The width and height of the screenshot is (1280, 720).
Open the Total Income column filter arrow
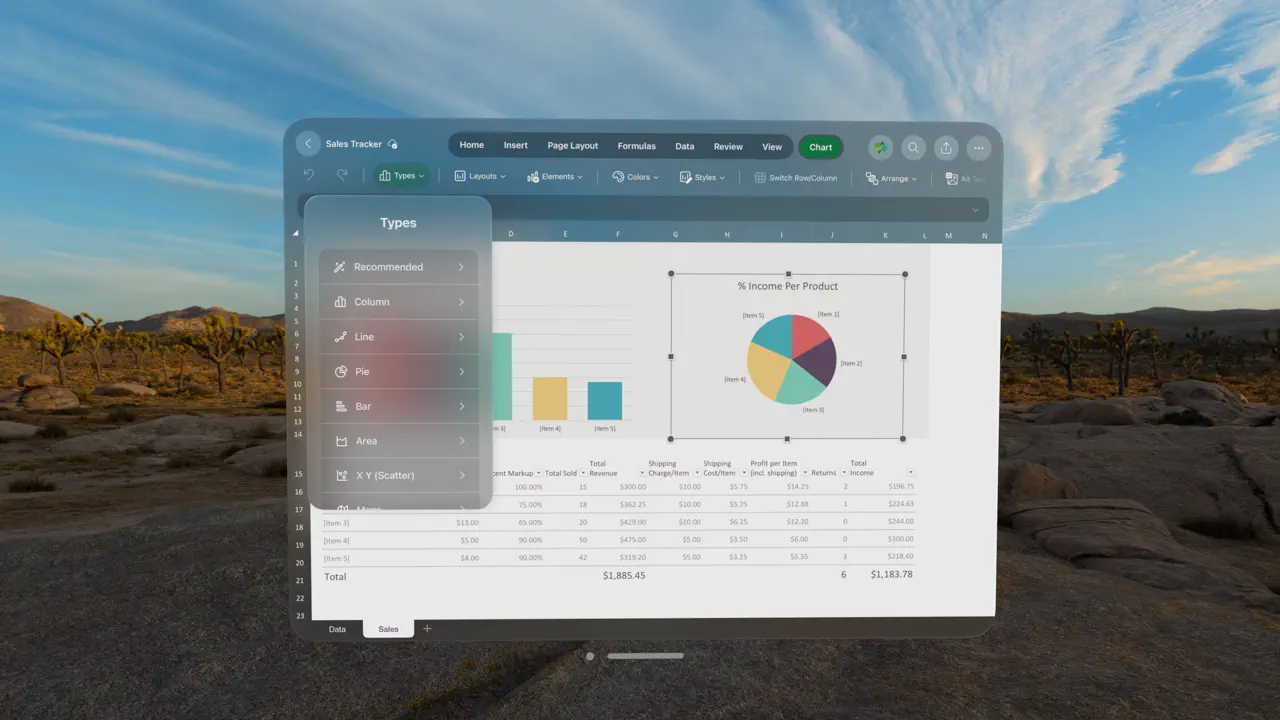click(910, 472)
